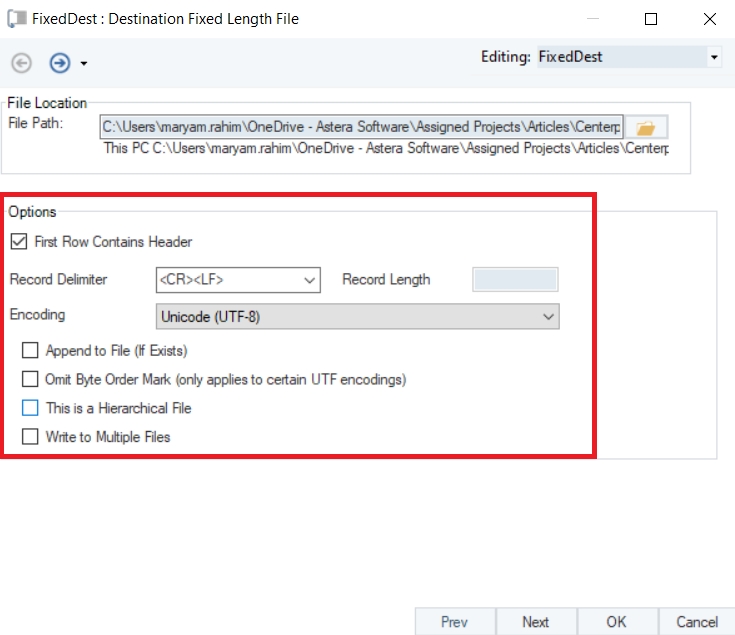Click the window icon in the title bar
Viewport: 735px width, 635px height.
click(17, 18)
